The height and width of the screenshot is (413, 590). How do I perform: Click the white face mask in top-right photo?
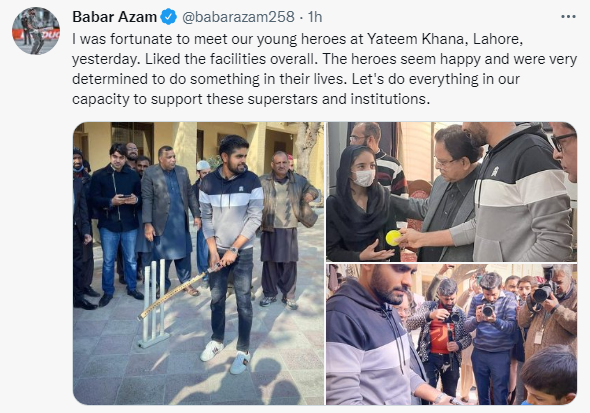(x=363, y=178)
